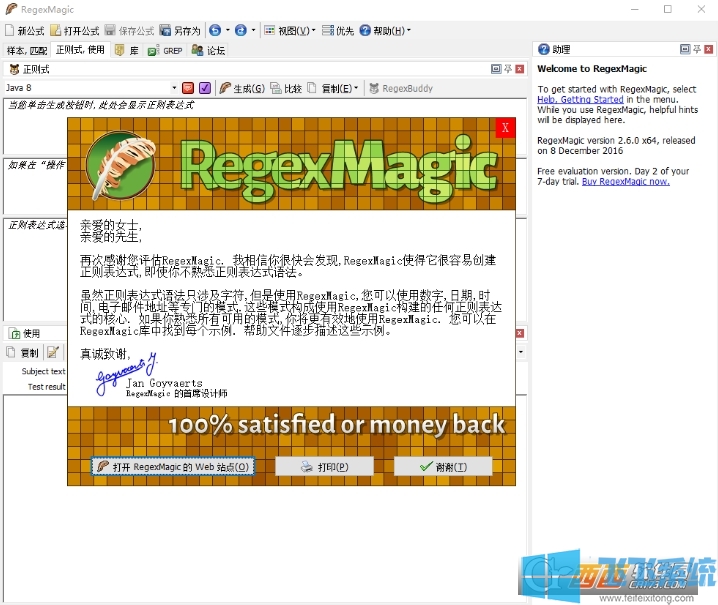Click the 正则式 panel header icon

pos(15,69)
